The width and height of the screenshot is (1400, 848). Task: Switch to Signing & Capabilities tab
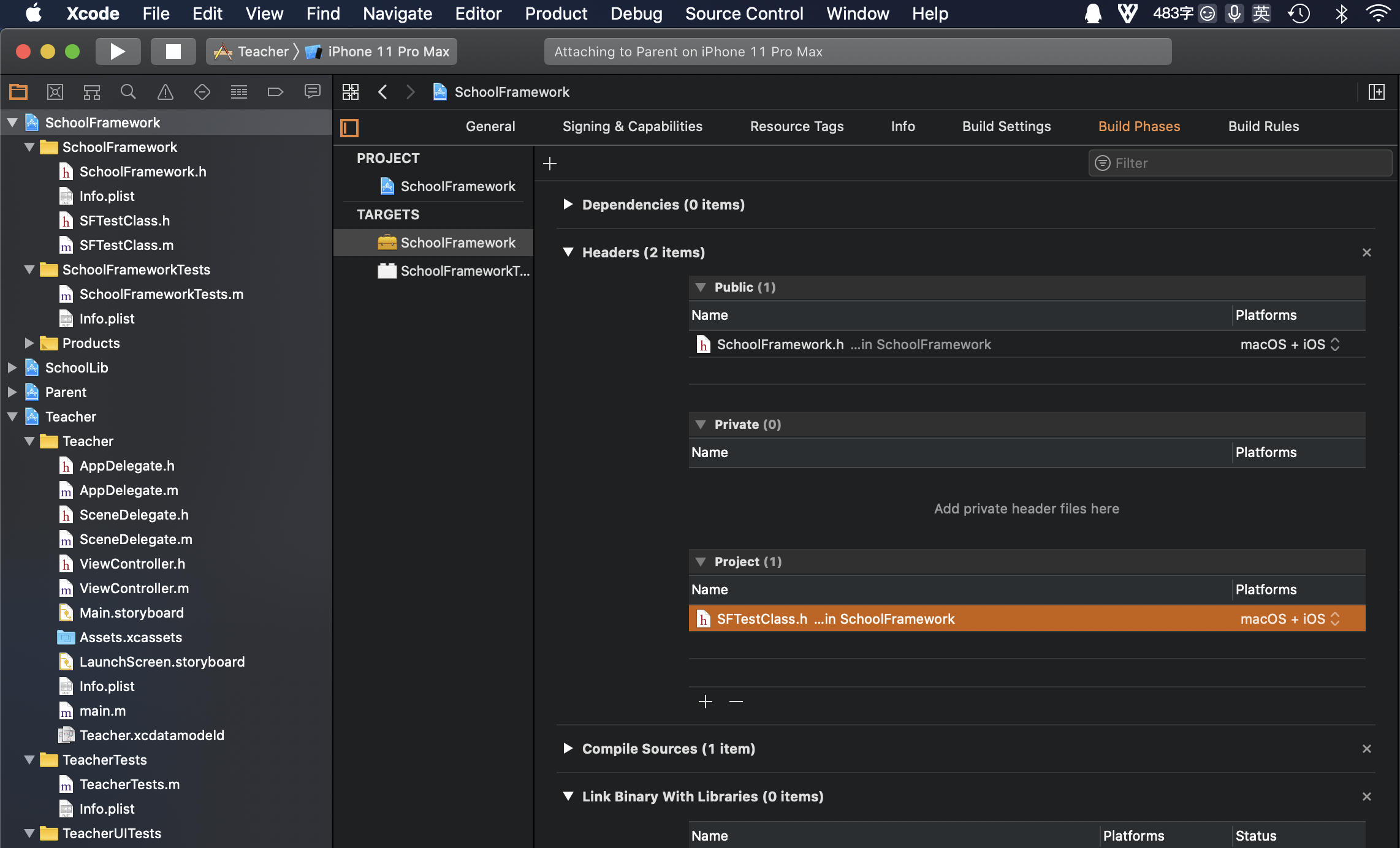coord(633,126)
